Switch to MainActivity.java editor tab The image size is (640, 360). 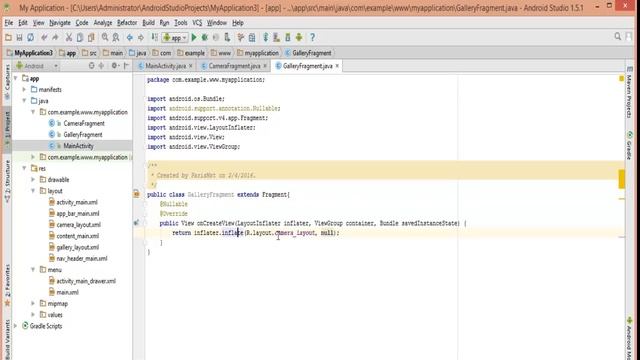click(x=165, y=66)
